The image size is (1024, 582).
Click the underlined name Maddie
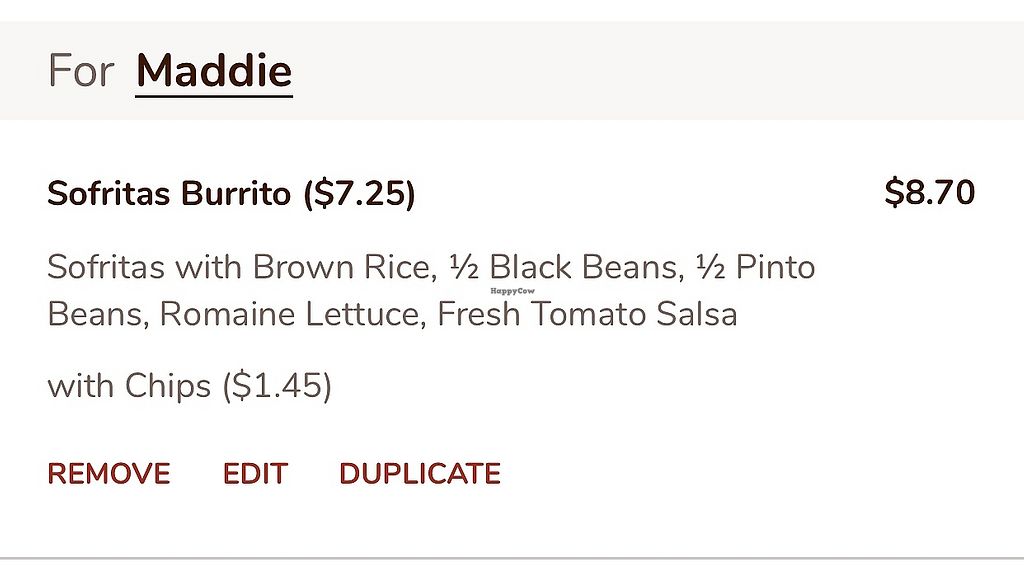[214, 72]
